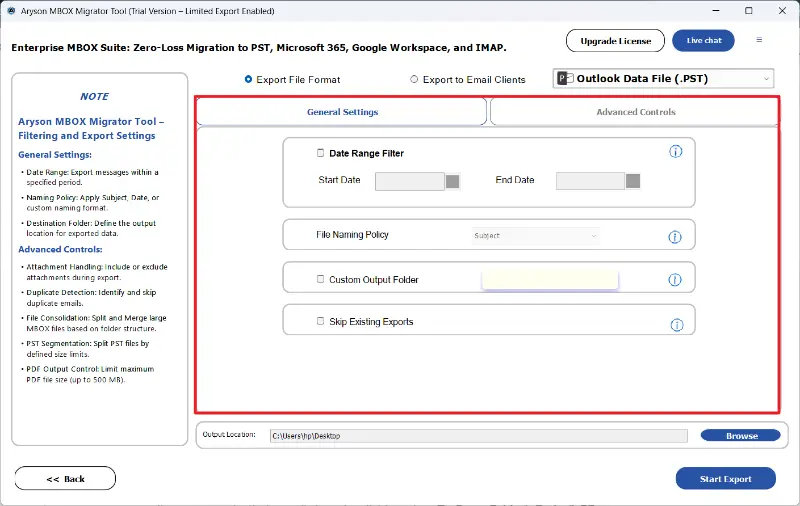Click the End Date input field

(590, 181)
